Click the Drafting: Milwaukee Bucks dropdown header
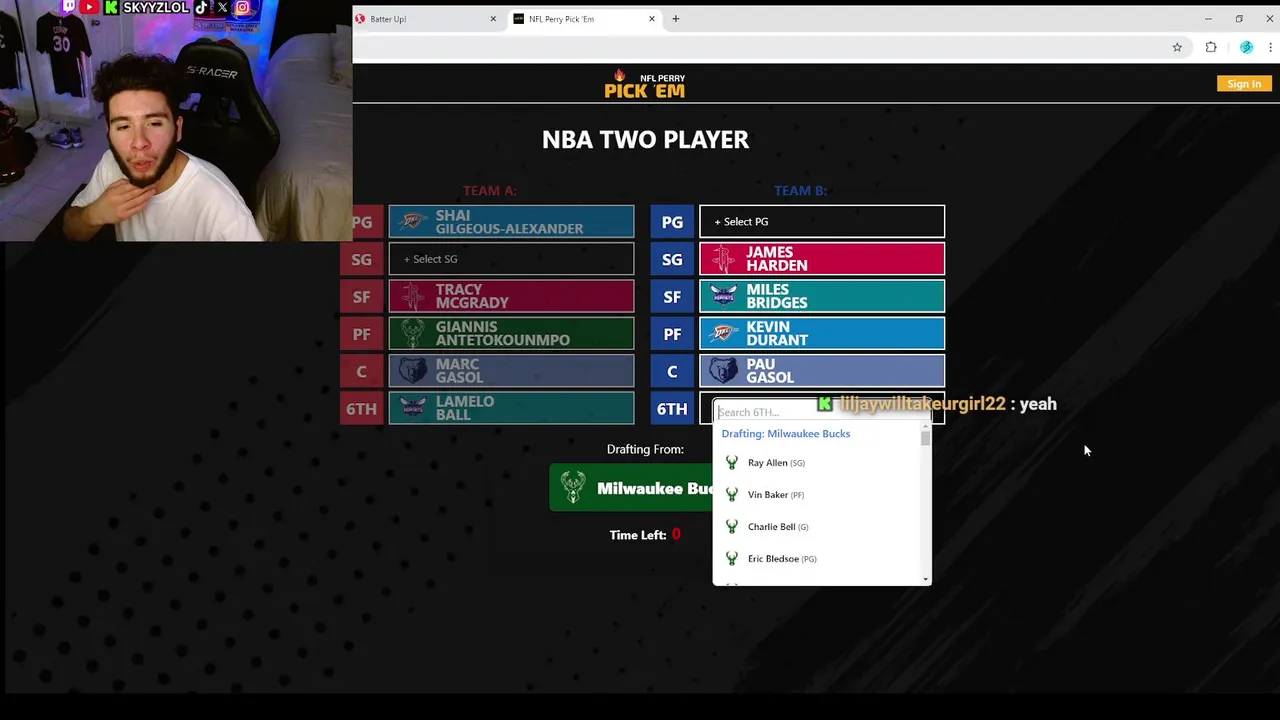The image size is (1280, 720). pos(786,434)
